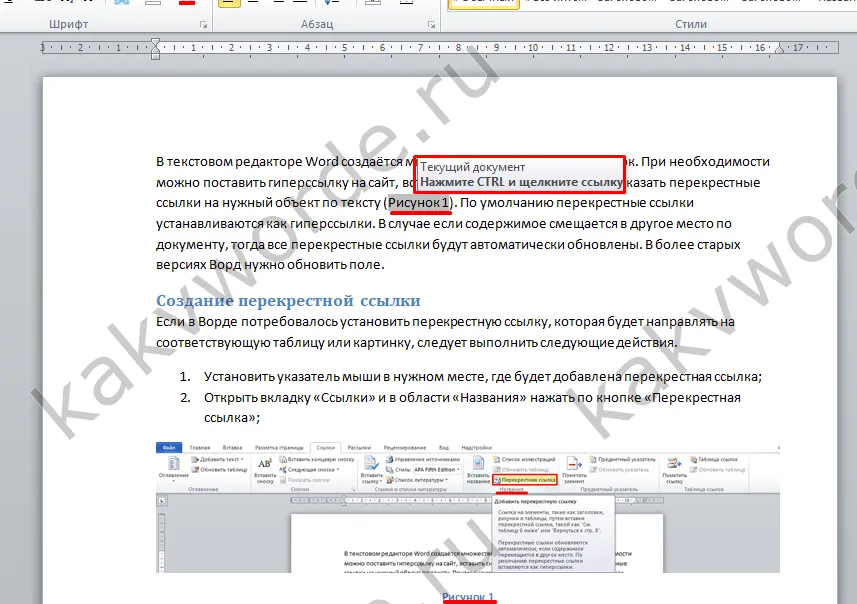This screenshot has height=604, width=857.
Task: Click the line starting устанавливаются как гиперссылки
Action: (x=444, y=224)
